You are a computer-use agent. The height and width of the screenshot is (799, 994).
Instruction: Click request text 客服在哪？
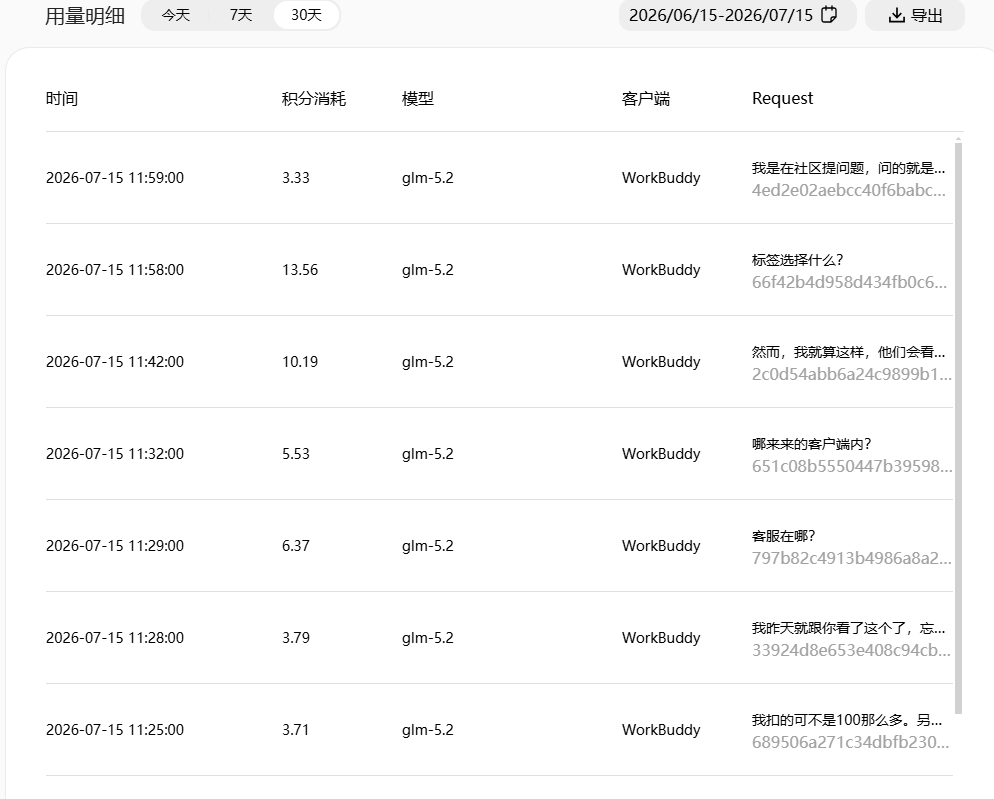tap(784, 536)
